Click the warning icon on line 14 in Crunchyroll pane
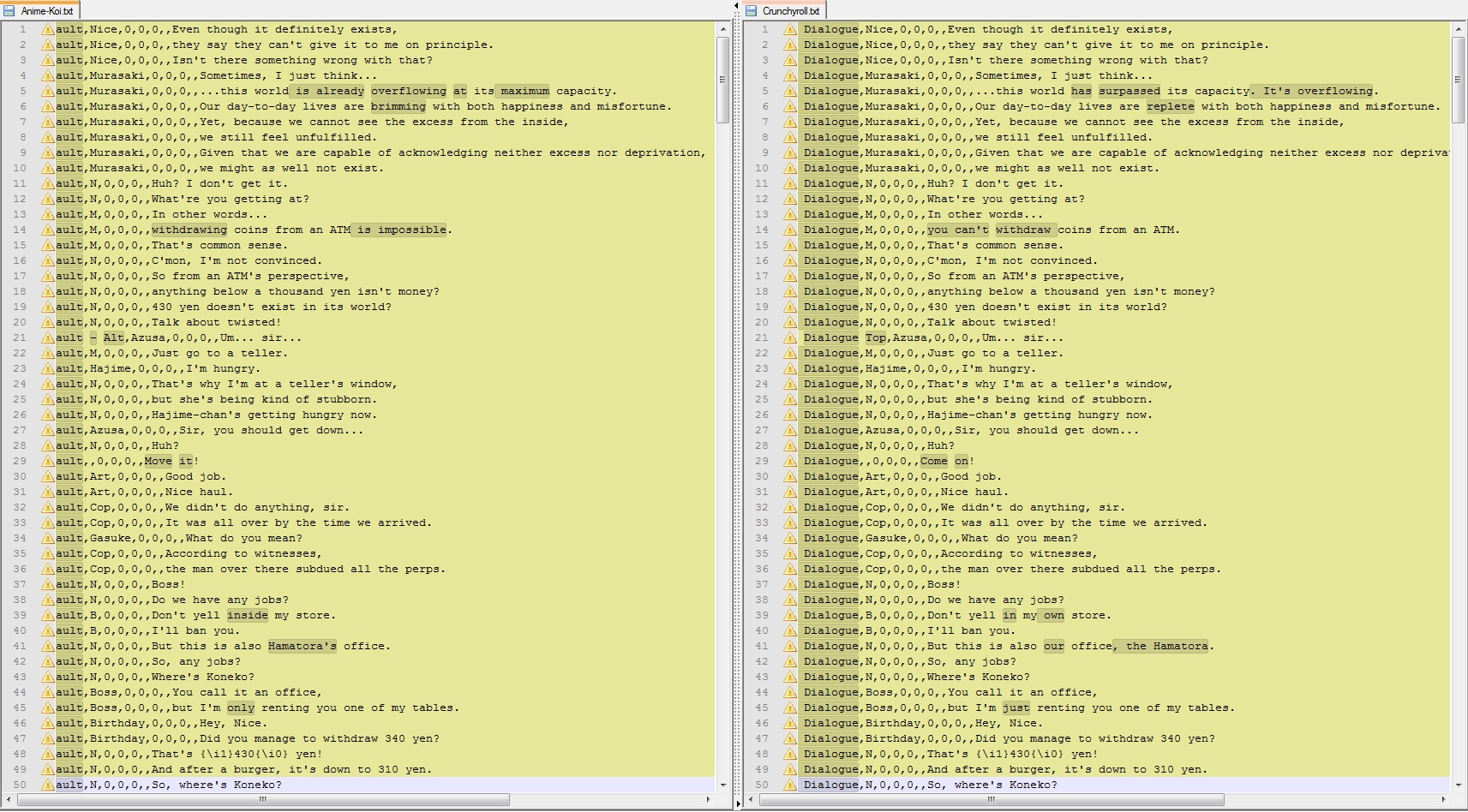The image size is (1468, 812). [x=790, y=230]
